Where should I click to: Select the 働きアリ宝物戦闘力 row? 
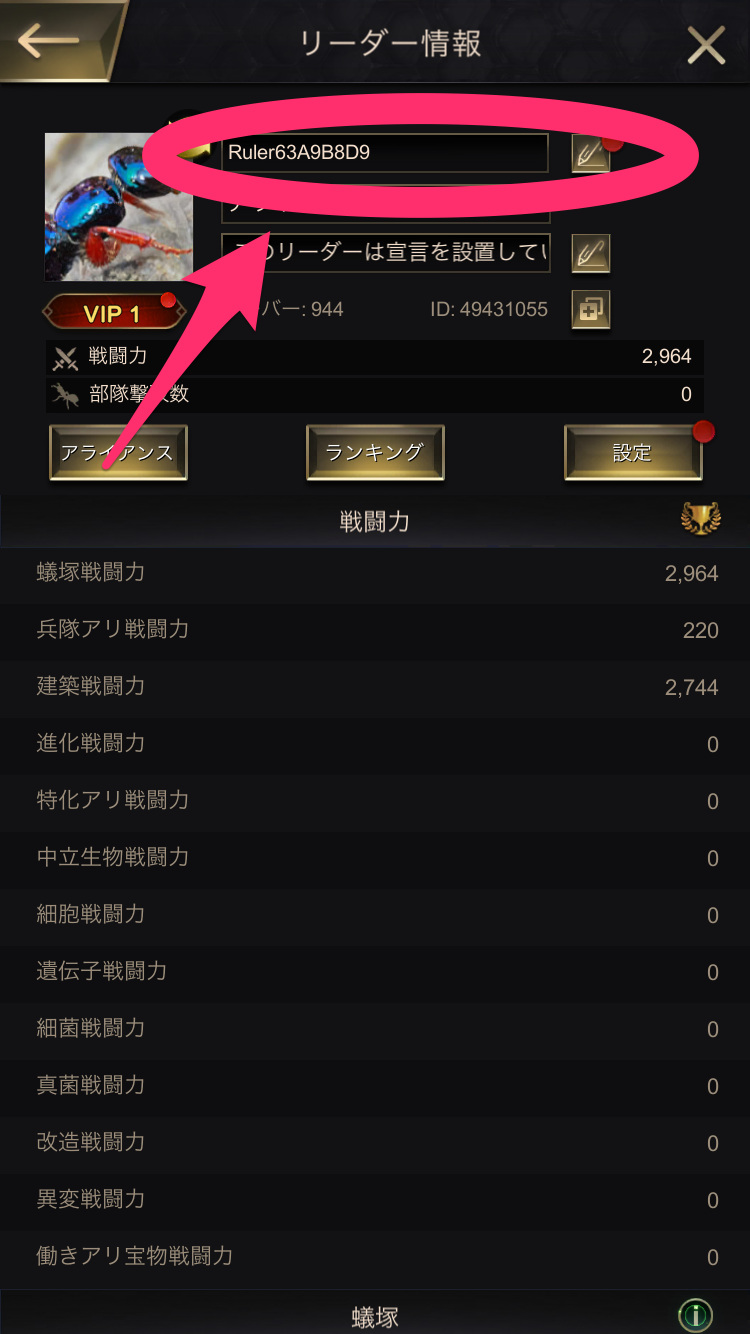(375, 1257)
